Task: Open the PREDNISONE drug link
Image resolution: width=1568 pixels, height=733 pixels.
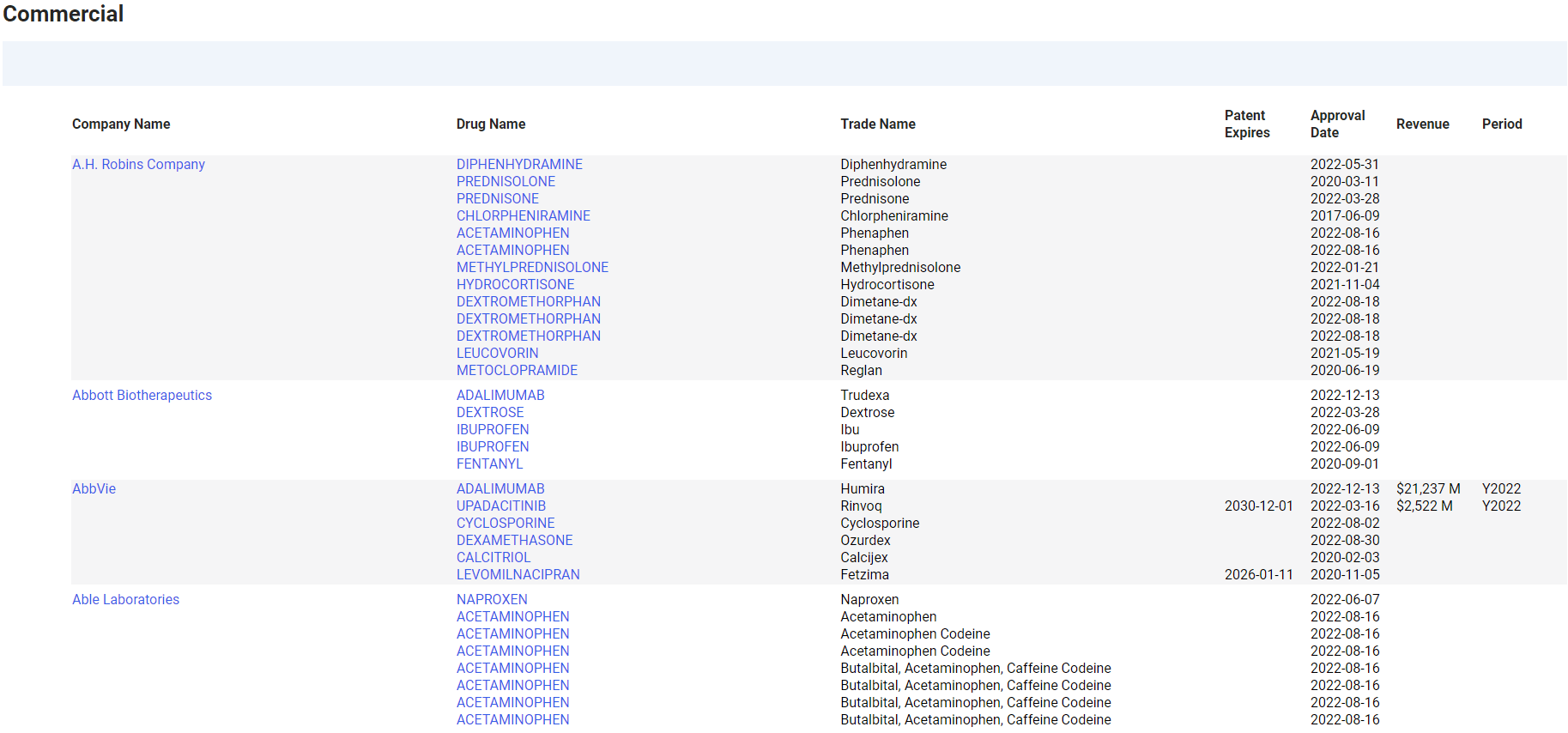Action: coord(498,198)
